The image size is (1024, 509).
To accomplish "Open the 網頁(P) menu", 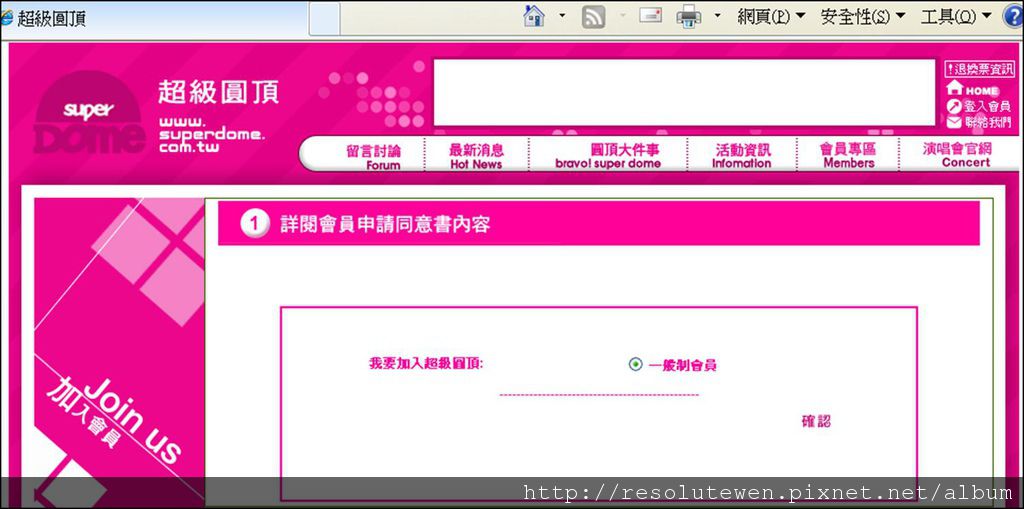I will 771,16.
